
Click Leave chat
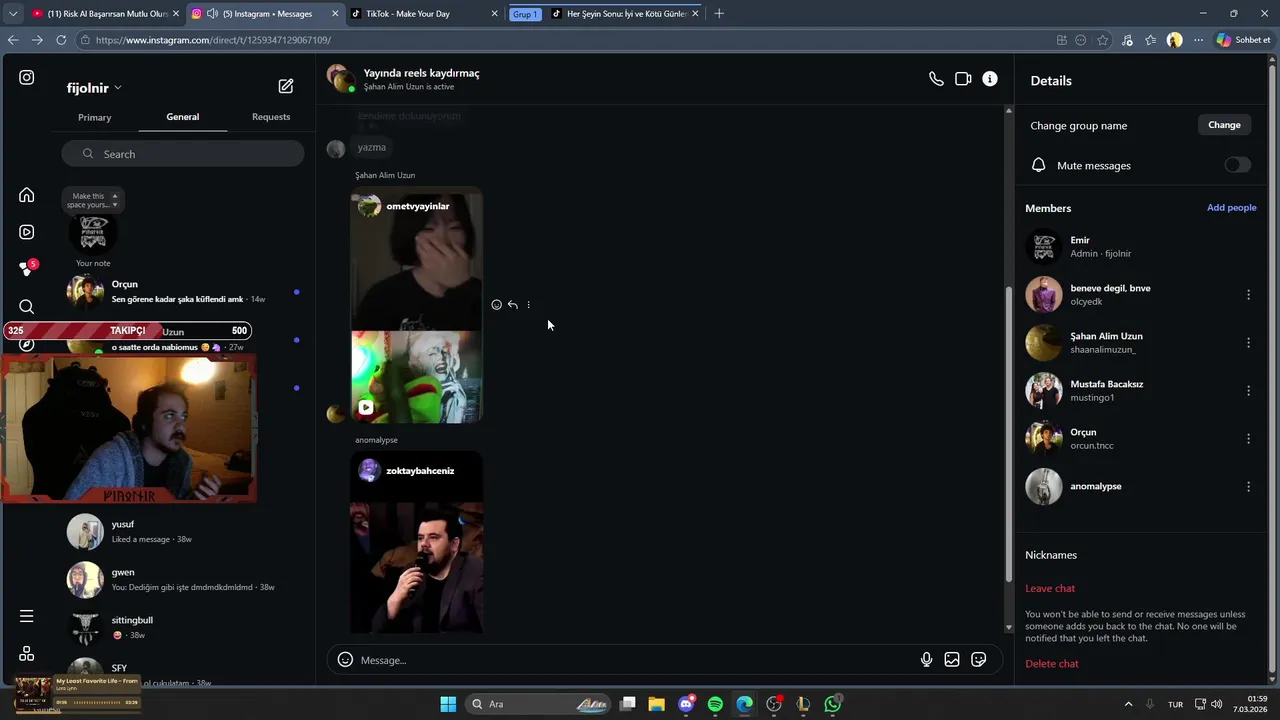pyautogui.click(x=1050, y=589)
